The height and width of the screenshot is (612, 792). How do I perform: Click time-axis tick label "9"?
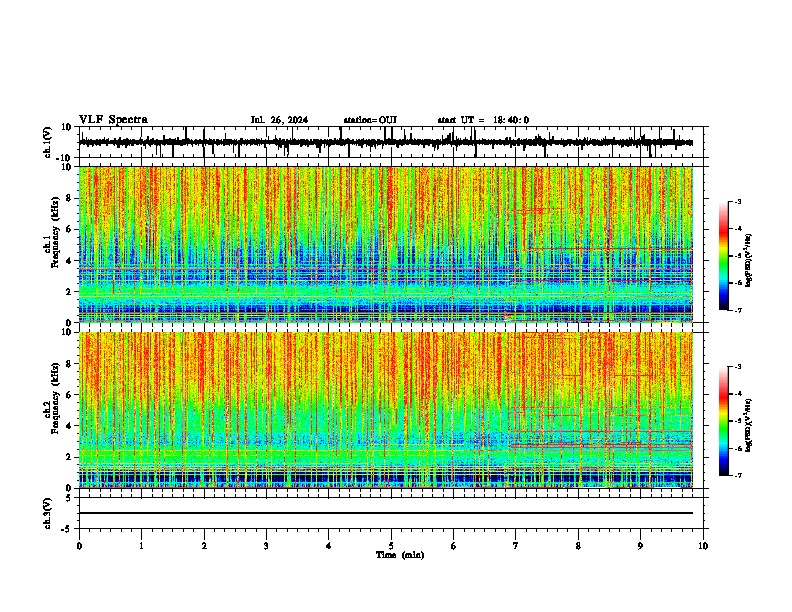(640, 546)
